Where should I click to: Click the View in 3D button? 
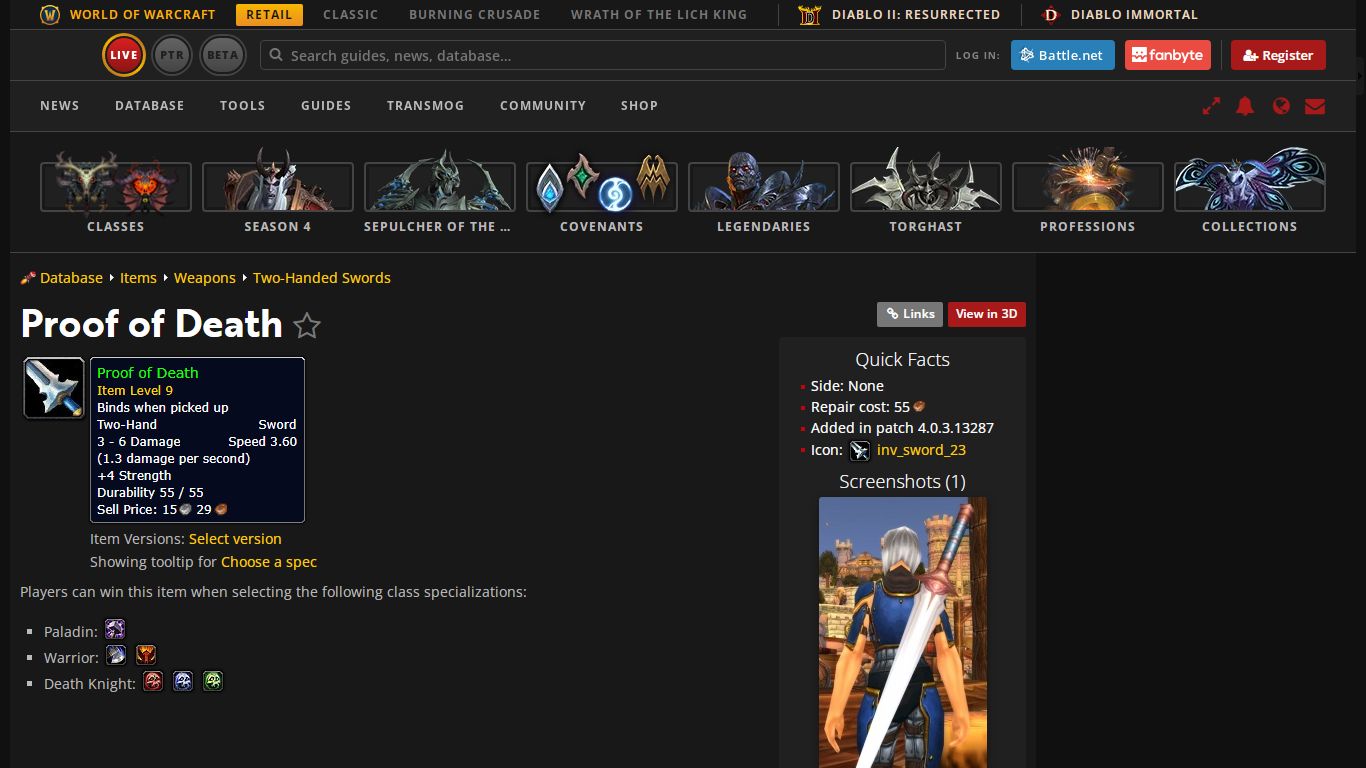pos(986,314)
